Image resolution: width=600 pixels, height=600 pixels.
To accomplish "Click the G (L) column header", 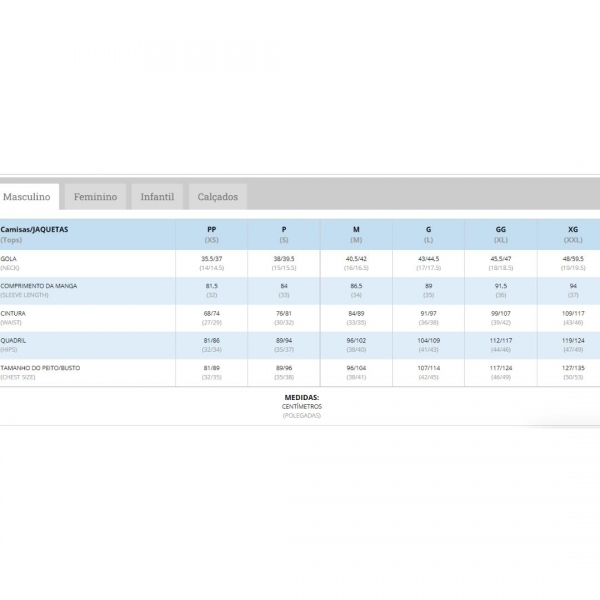I will (429, 234).
